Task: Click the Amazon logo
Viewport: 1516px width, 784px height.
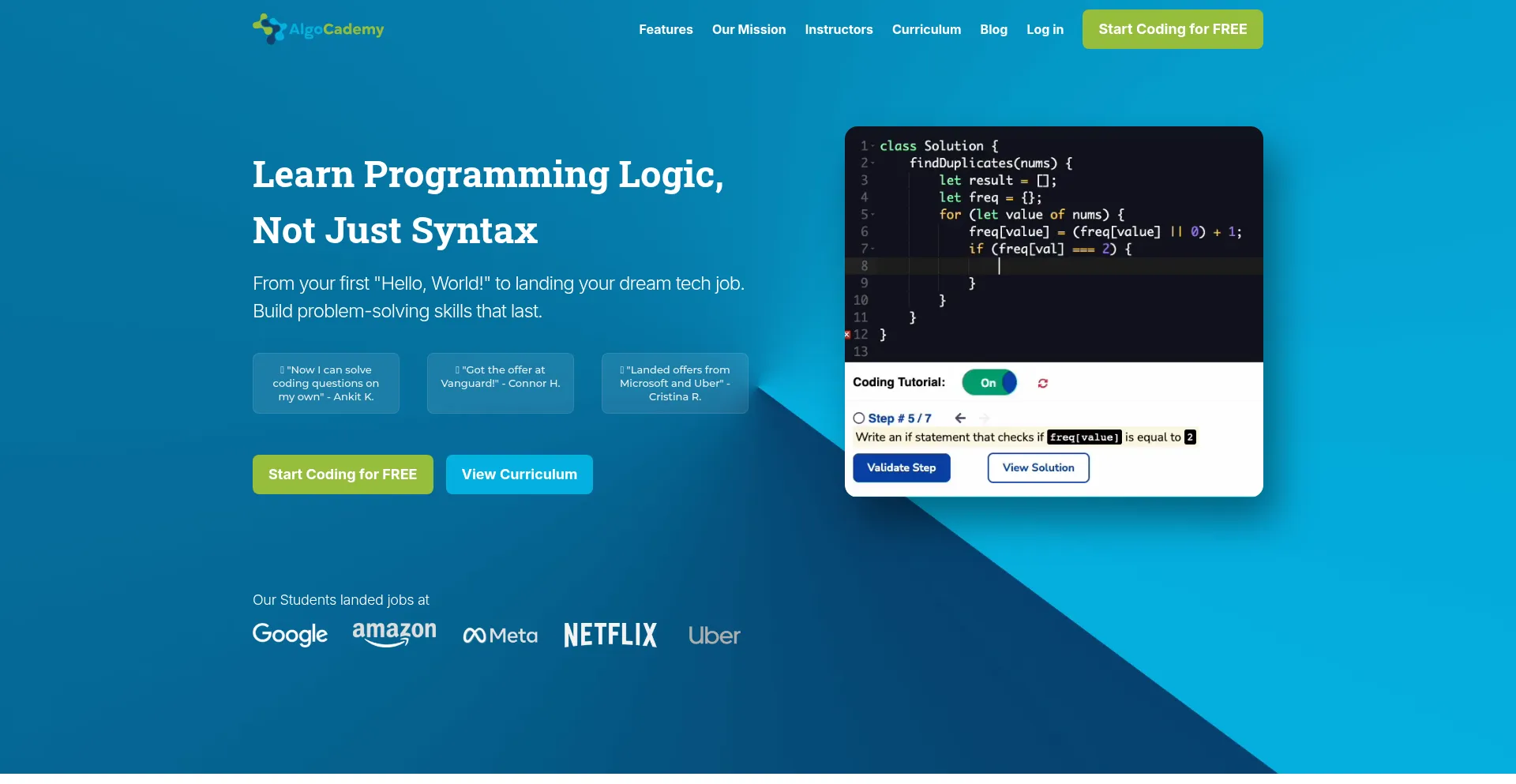Action: (394, 633)
